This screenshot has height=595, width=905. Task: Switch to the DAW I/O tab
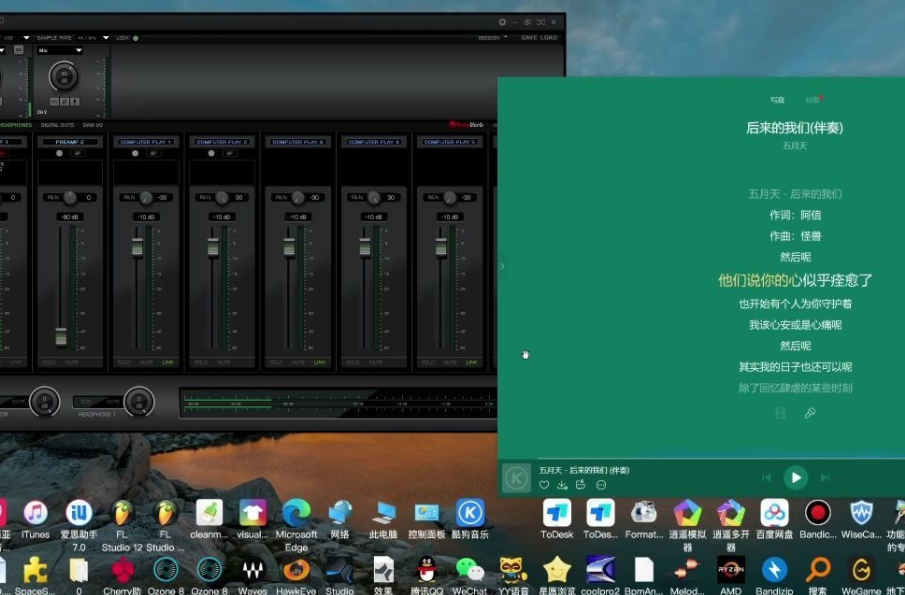93,125
